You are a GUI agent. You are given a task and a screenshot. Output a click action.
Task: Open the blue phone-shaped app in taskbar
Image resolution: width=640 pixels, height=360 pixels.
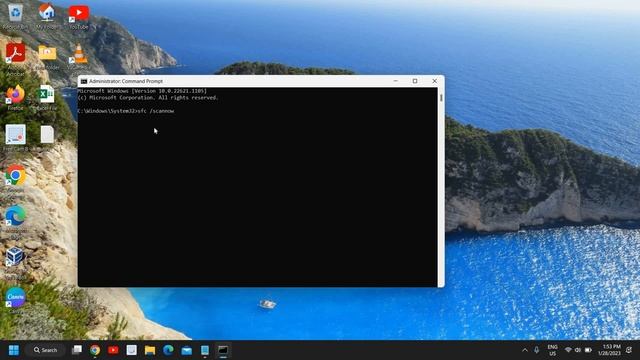click(205, 350)
